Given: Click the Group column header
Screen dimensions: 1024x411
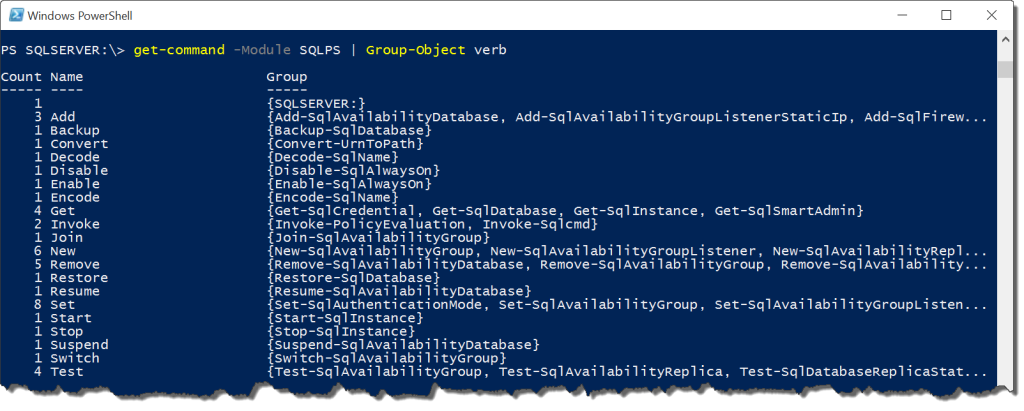Looking at the screenshot, I should [287, 77].
